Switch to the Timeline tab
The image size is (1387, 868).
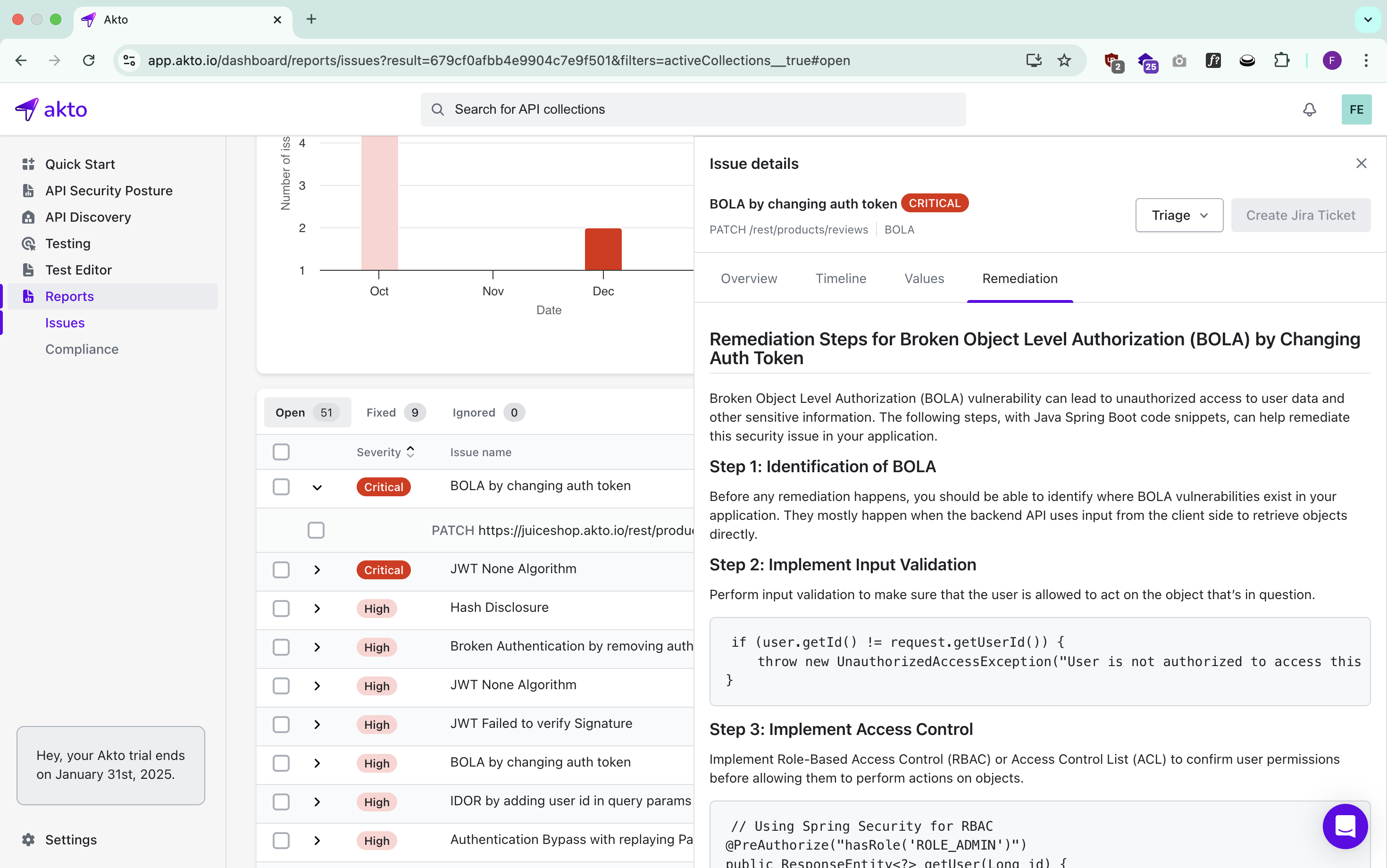[841, 278]
